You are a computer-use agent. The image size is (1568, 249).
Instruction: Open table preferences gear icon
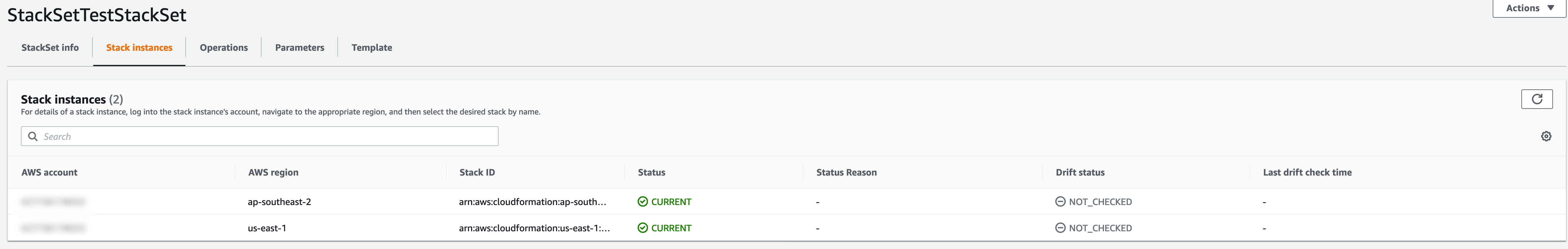[x=1546, y=136]
